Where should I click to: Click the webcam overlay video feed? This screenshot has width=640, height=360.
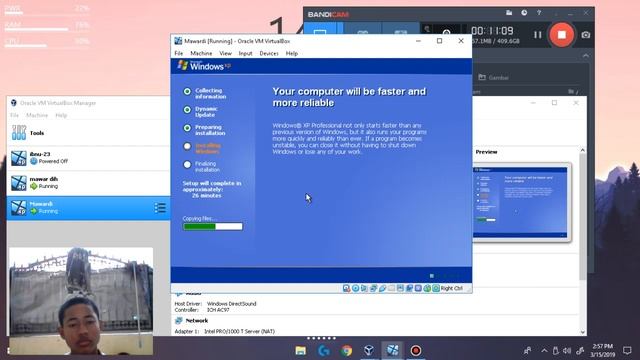(x=81, y=301)
